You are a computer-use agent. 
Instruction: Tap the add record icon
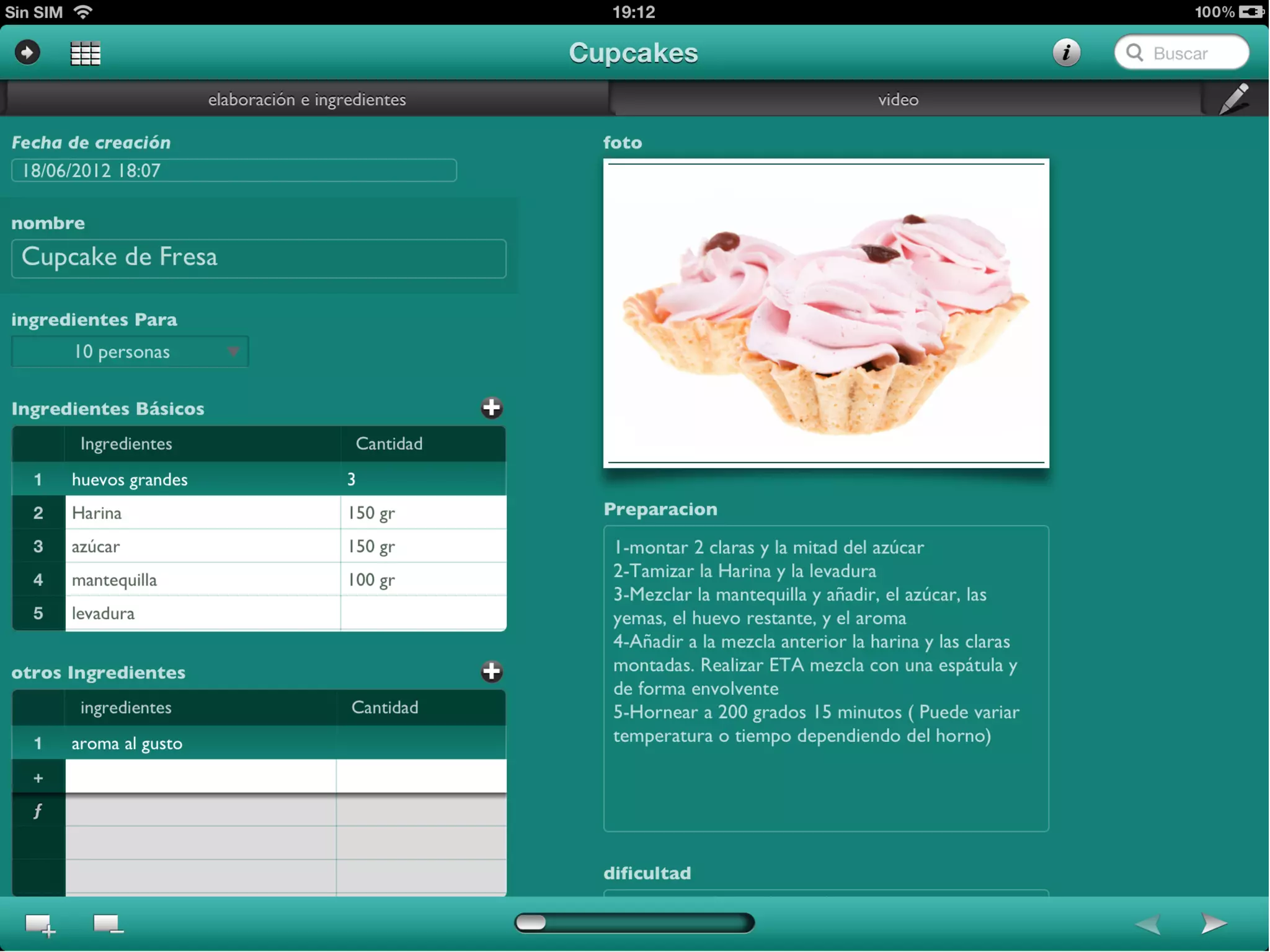[40, 925]
